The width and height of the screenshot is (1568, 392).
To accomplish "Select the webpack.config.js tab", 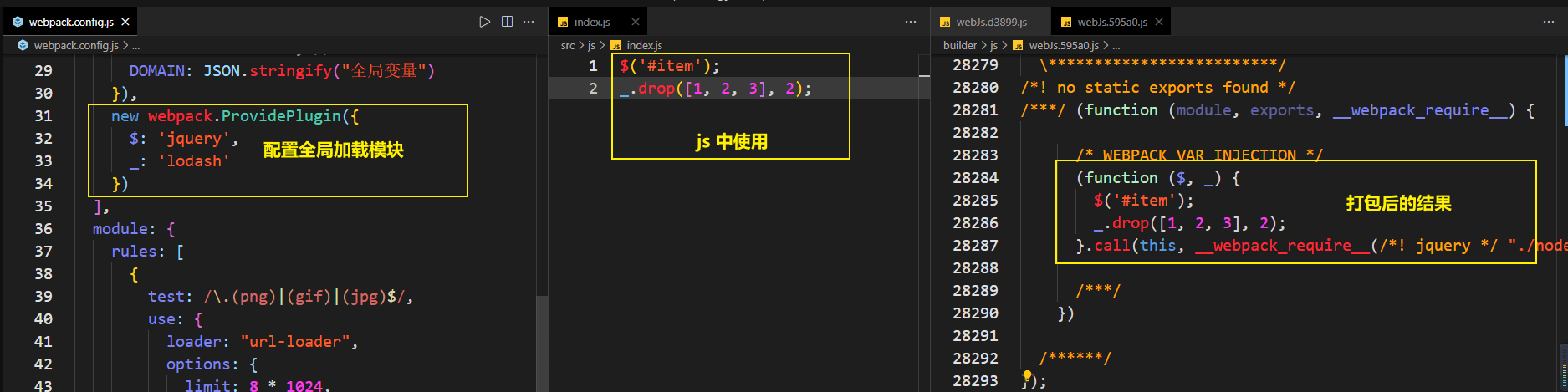I will point(71,22).
